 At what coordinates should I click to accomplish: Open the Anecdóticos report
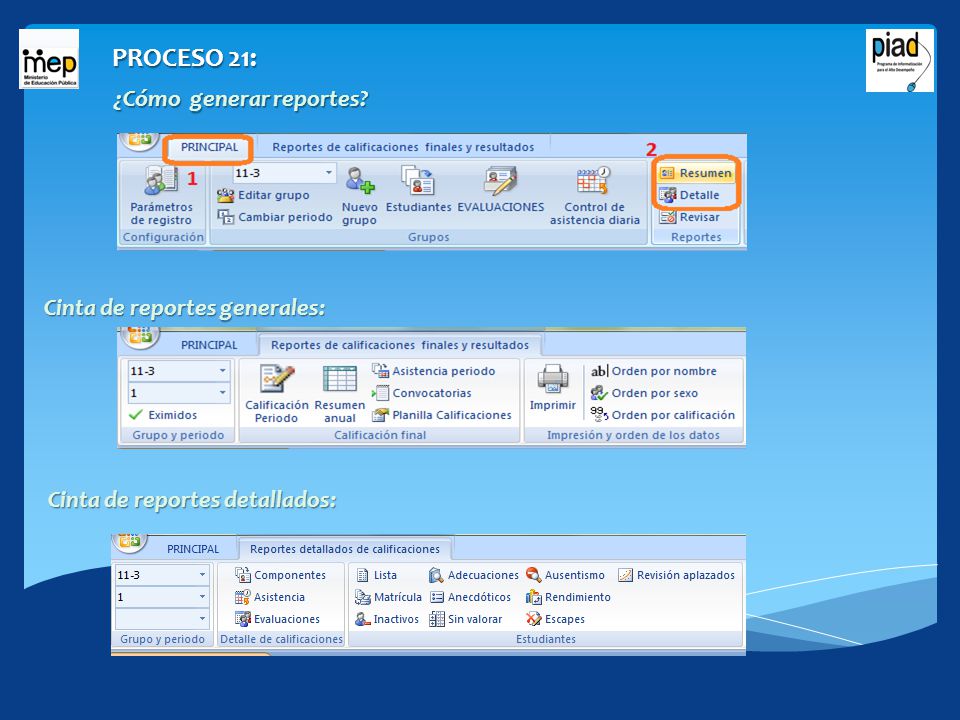tap(470, 597)
